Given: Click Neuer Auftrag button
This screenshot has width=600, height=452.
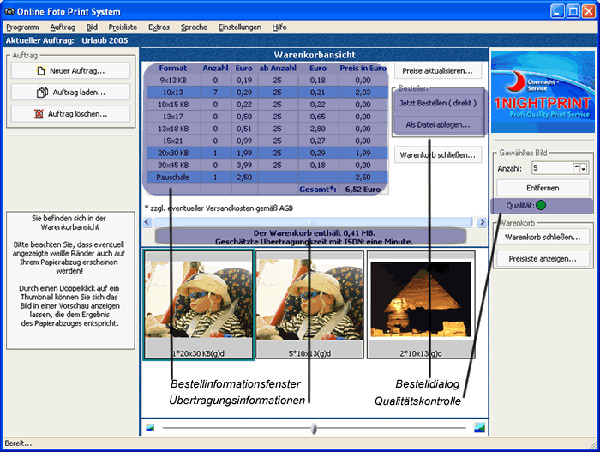Looking at the screenshot, I should [70, 71].
